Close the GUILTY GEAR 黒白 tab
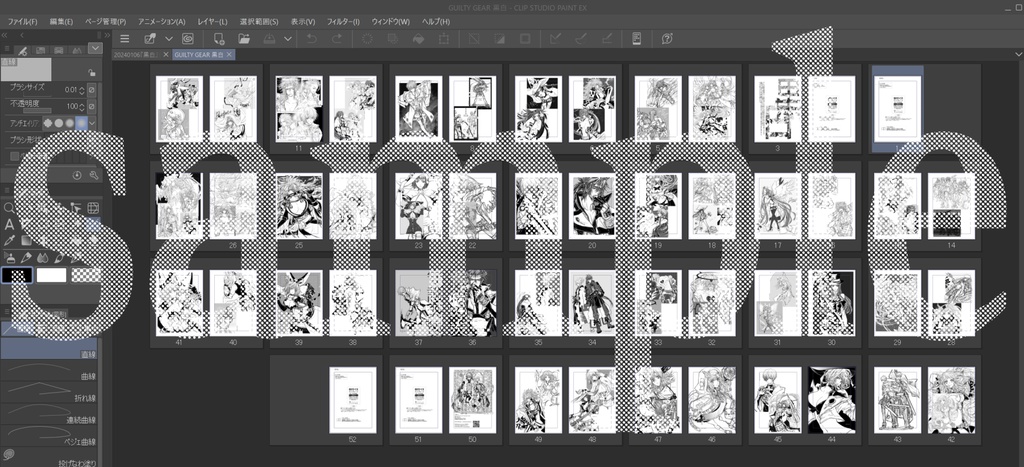 coord(229,55)
